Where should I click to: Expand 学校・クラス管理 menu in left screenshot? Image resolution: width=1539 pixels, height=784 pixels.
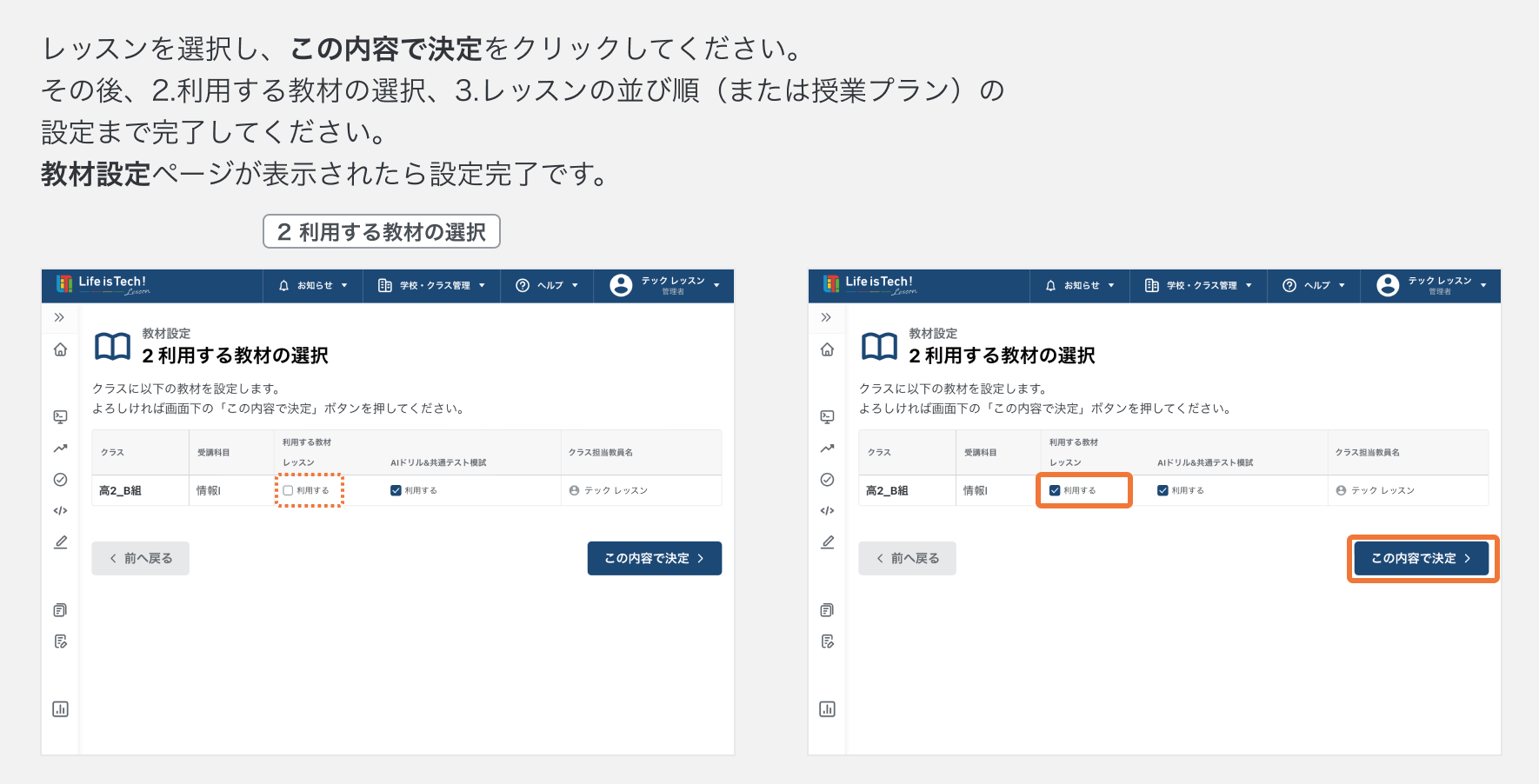click(x=431, y=285)
